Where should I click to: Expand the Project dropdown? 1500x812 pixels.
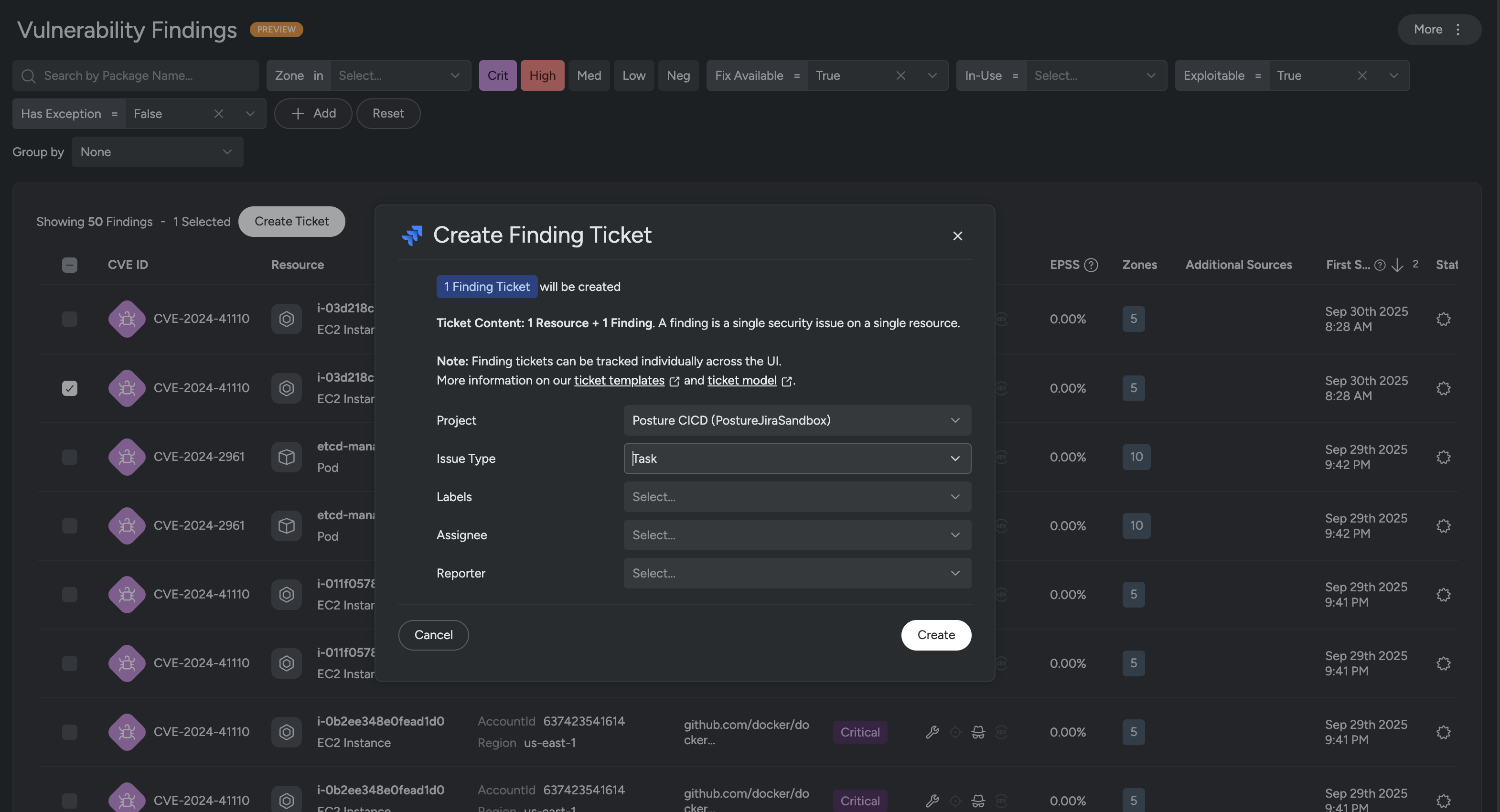pyautogui.click(x=797, y=420)
